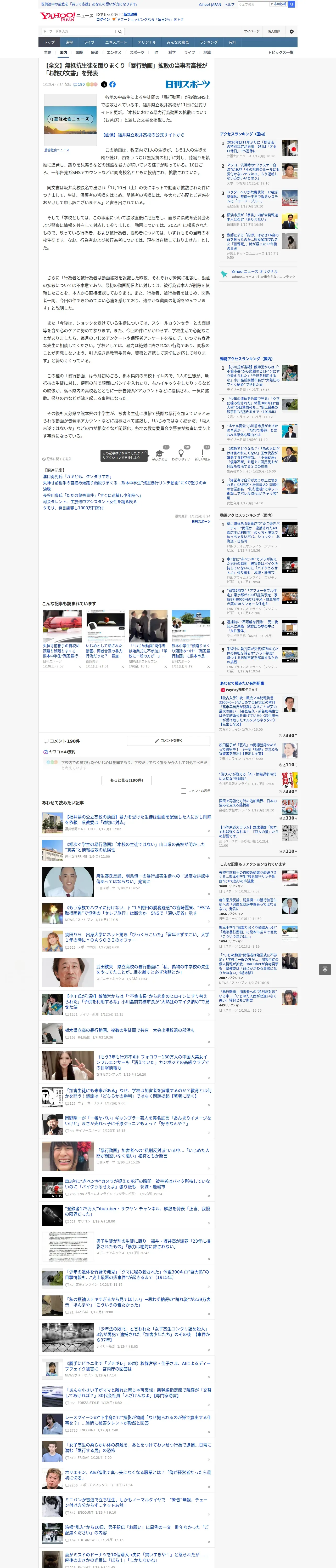Select the トップ tab

pos(49,42)
